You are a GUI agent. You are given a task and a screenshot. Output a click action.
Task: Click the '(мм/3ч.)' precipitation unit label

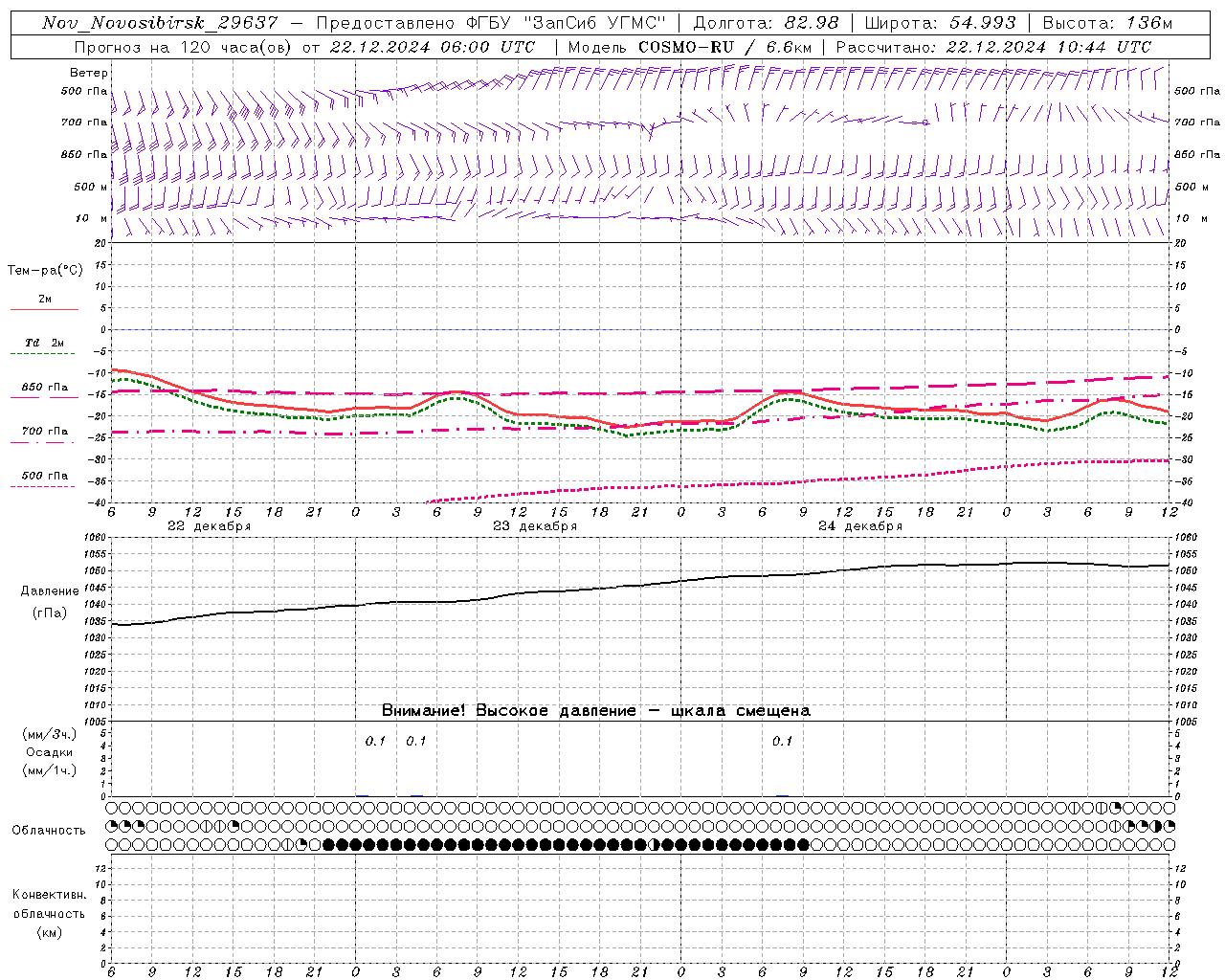pos(49,734)
